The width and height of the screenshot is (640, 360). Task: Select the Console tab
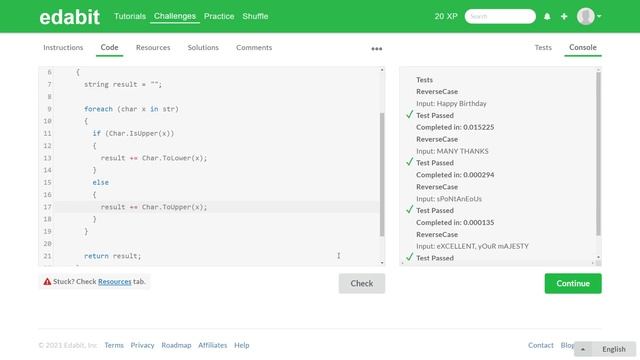583,47
